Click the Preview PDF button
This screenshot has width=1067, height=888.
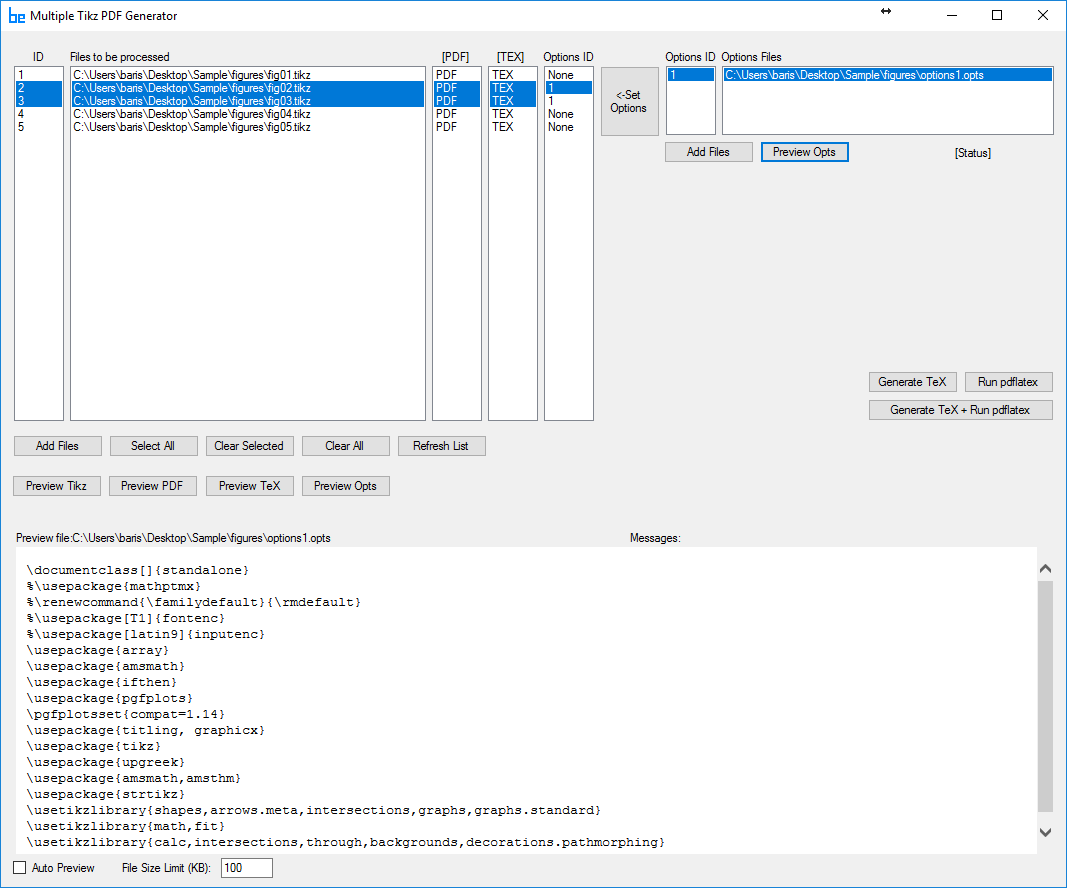click(x=152, y=486)
